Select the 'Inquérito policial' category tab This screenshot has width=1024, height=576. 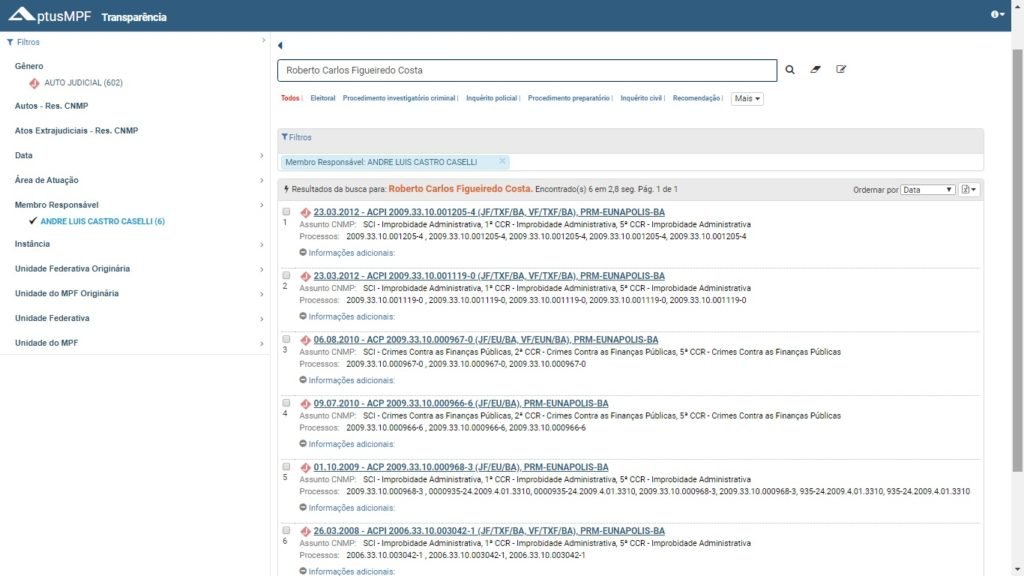tap(492, 99)
